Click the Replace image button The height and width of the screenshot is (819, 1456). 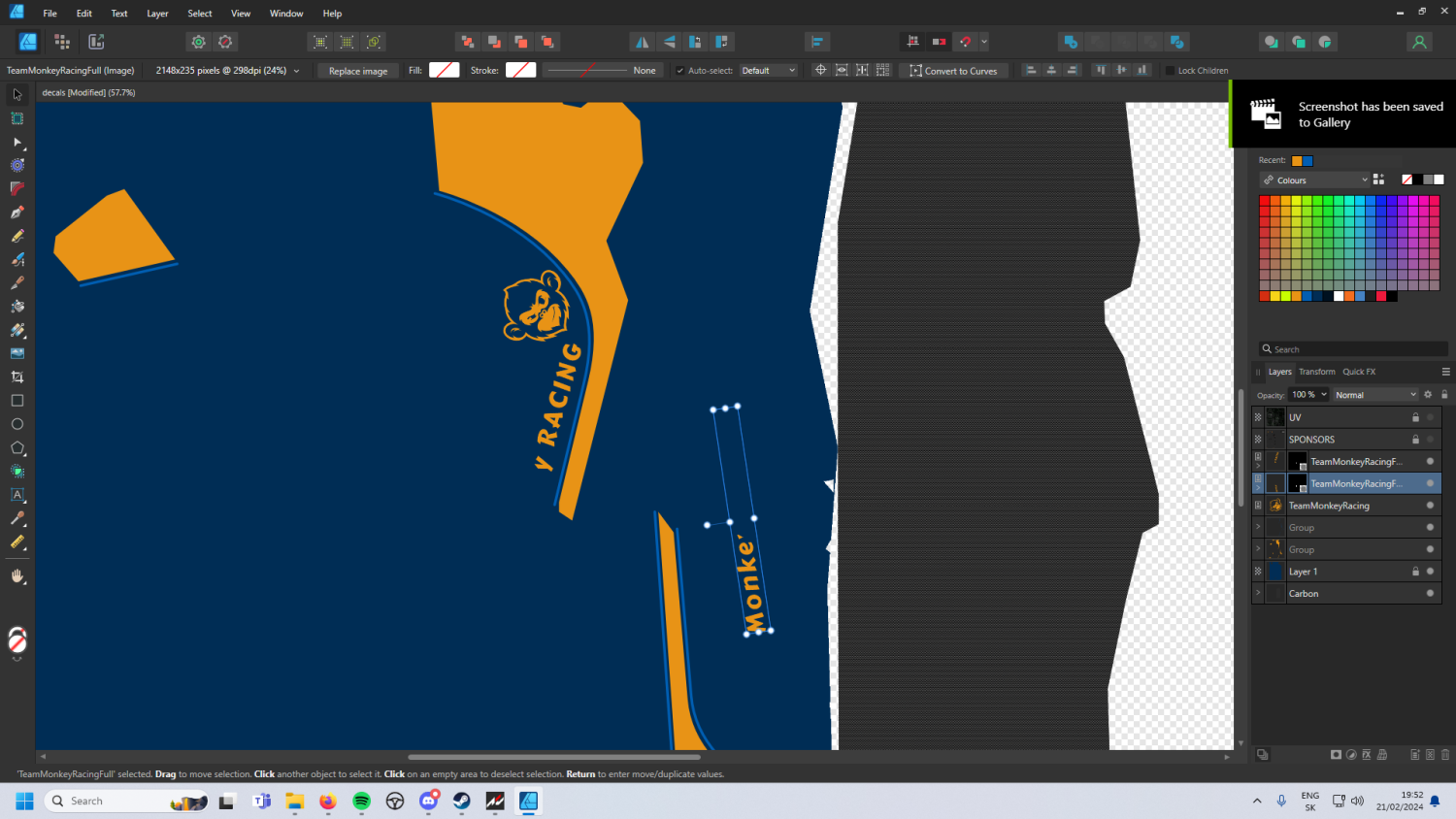357,70
